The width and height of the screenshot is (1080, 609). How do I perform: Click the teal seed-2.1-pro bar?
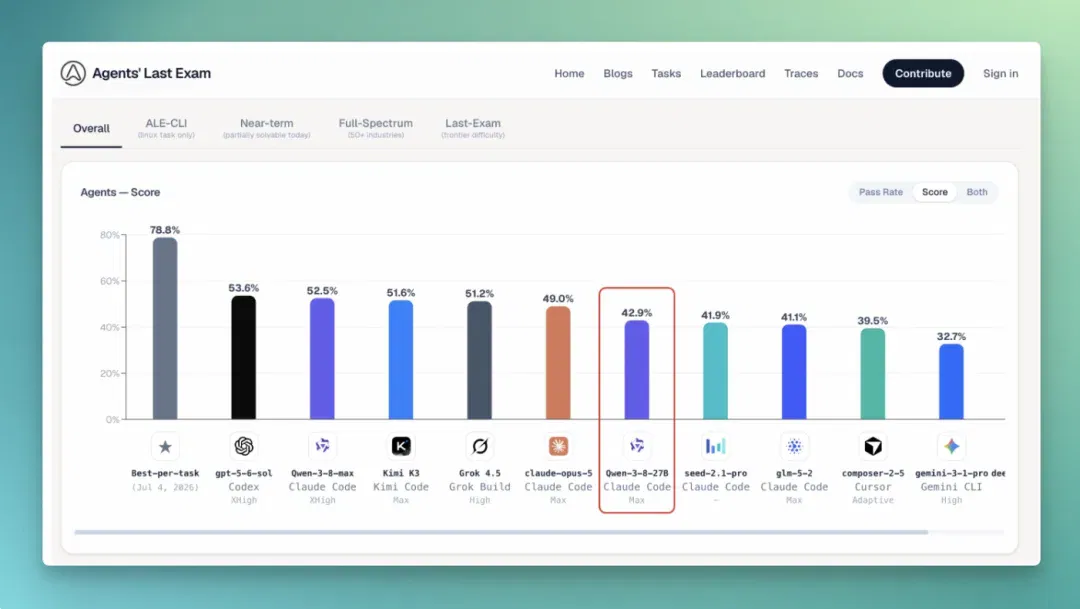click(x=716, y=371)
